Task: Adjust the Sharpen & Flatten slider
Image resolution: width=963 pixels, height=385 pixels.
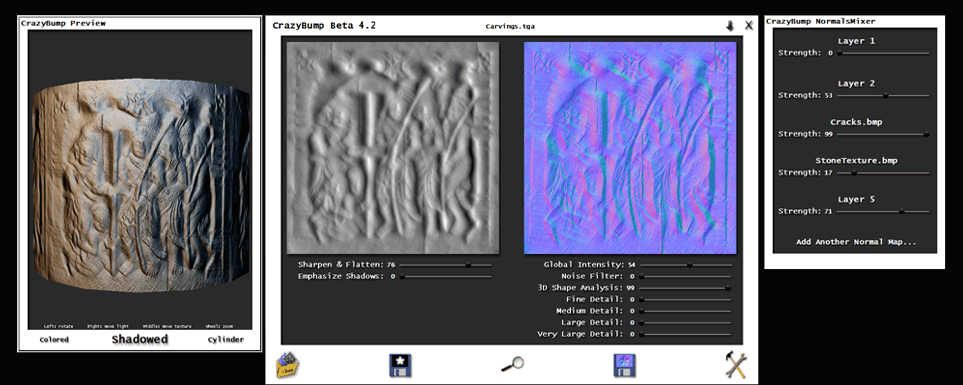Action: pyautogui.click(x=445, y=265)
